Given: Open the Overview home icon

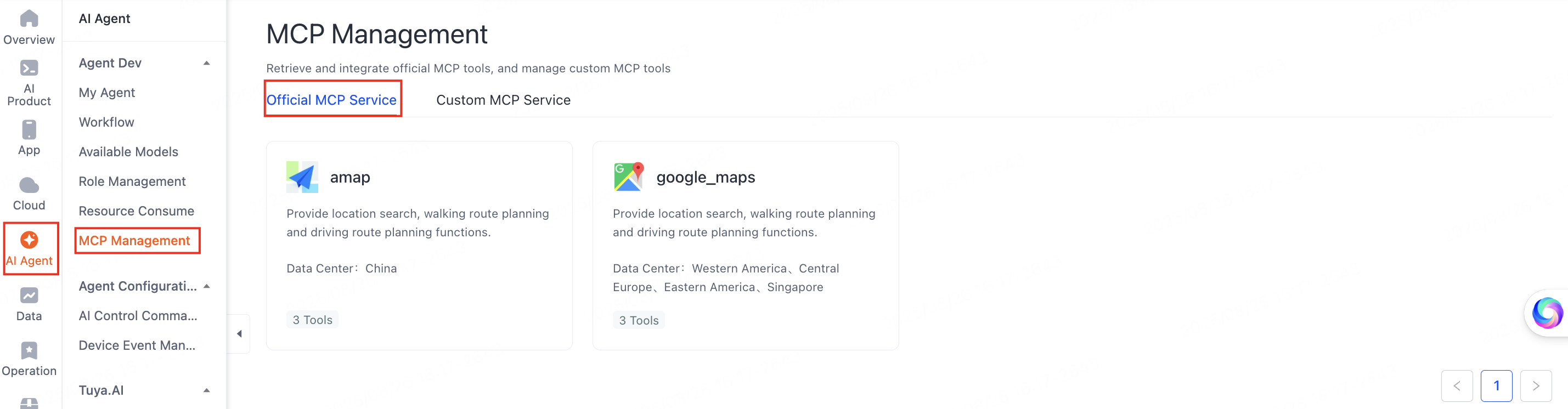Looking at the screenshot, I should (29, 18).
